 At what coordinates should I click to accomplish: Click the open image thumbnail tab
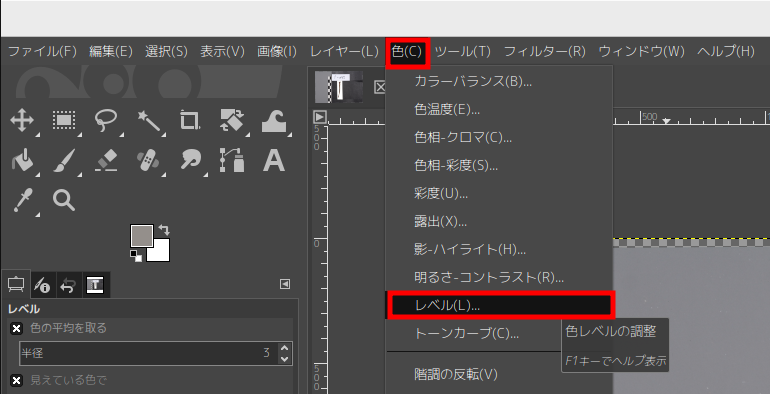click(x=339, y=87)
